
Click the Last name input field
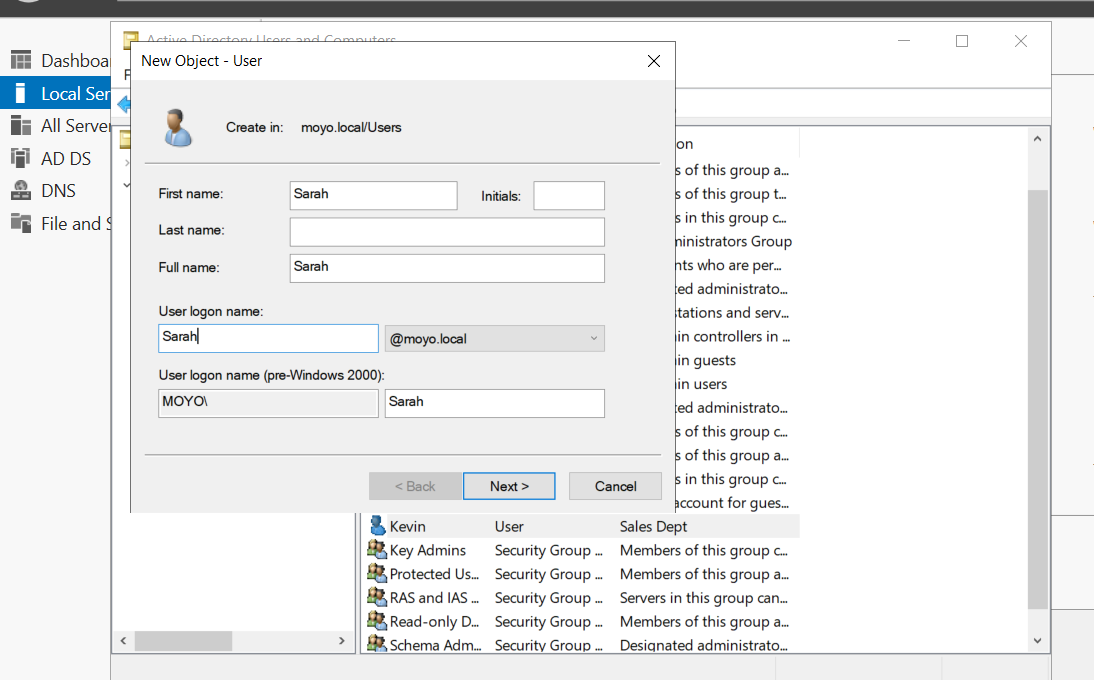click(x=447, y=232)
